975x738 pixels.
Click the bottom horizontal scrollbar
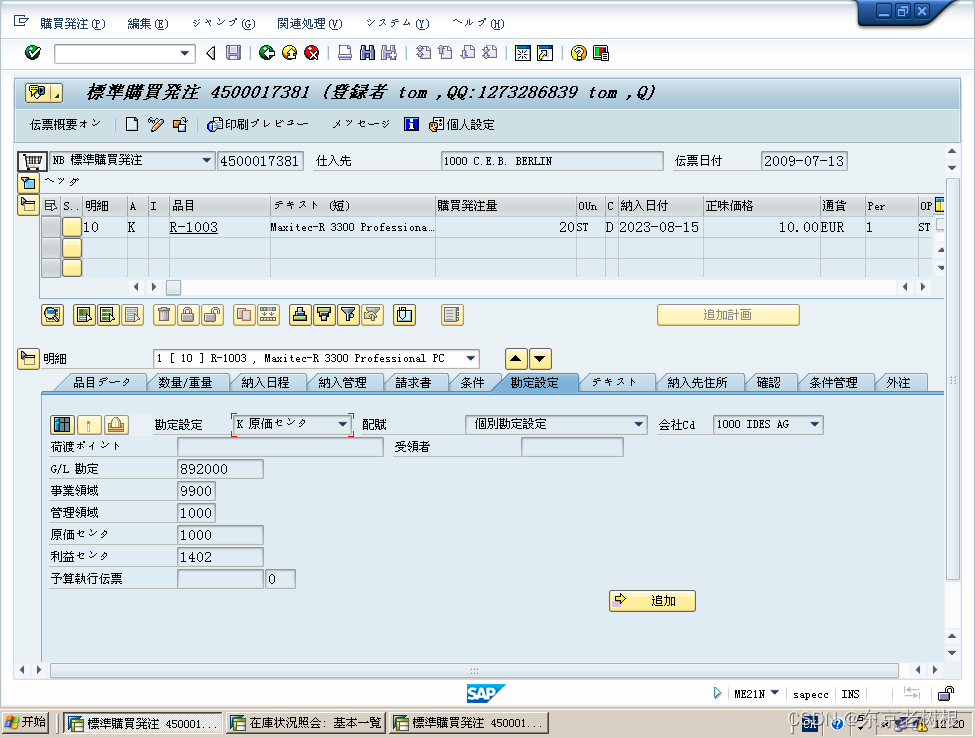click(x=474, y=670)
